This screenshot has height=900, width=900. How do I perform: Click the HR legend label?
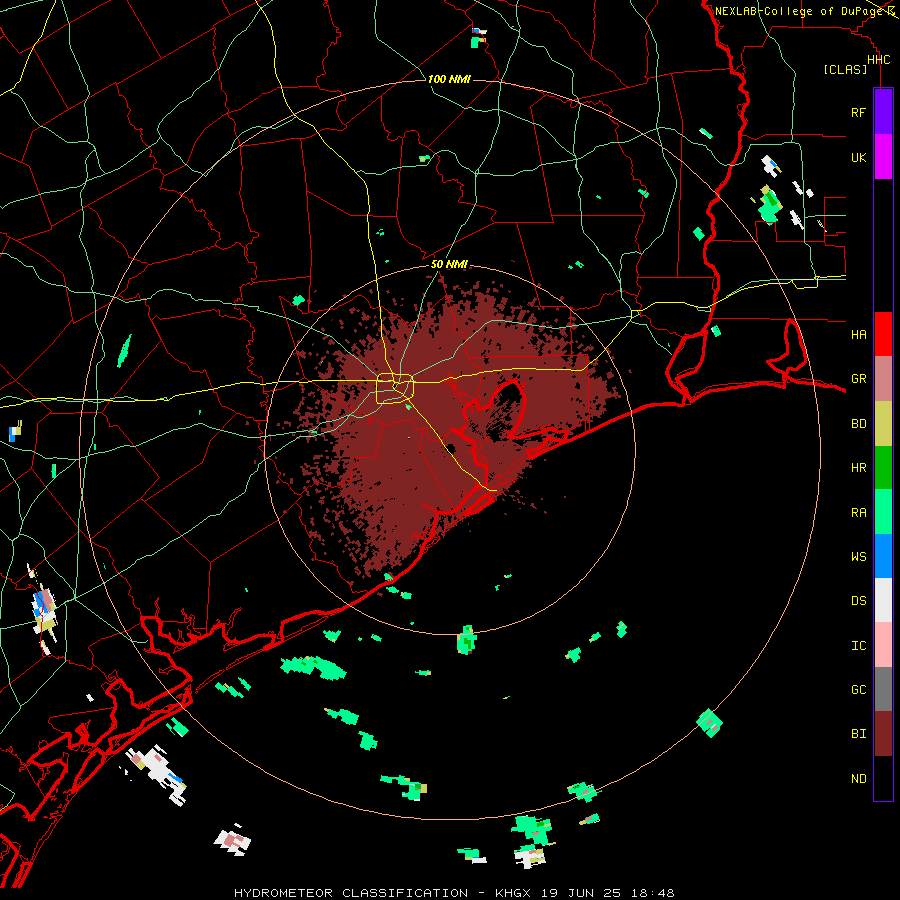click(858, 468)
